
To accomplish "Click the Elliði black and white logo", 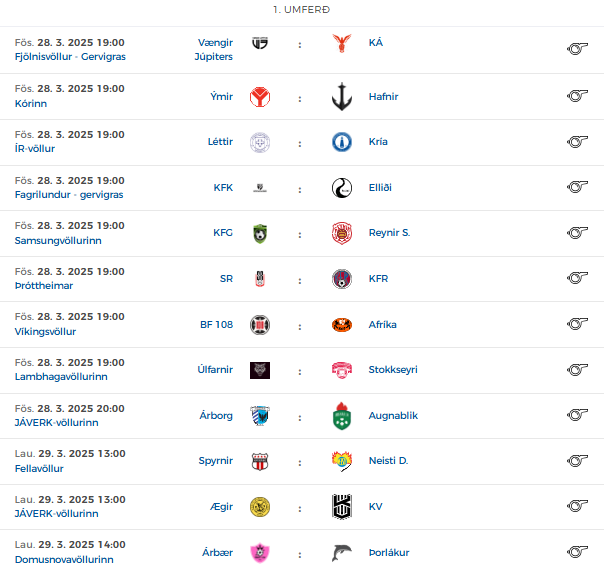I will click(342, 188).
